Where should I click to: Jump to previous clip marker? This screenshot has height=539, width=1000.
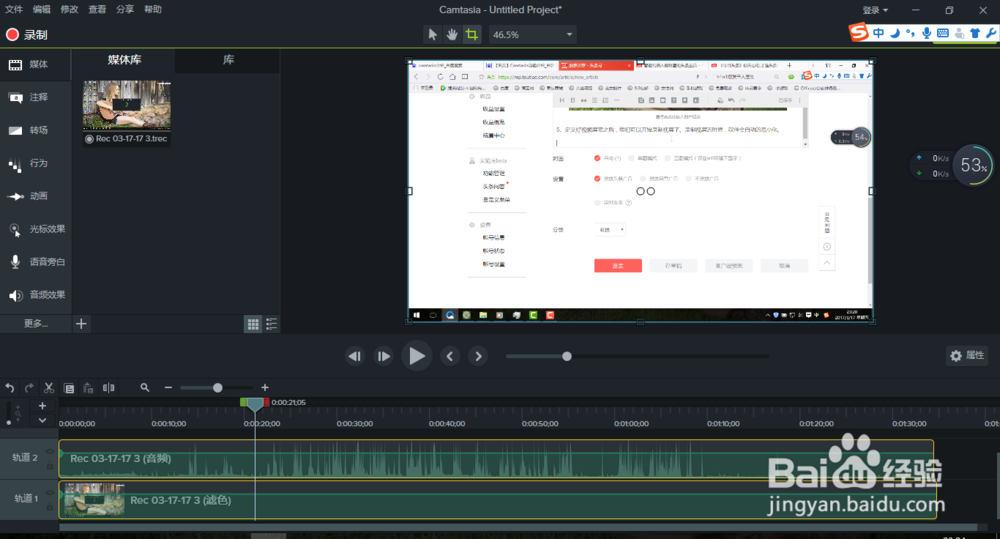(x=450, y=357)
